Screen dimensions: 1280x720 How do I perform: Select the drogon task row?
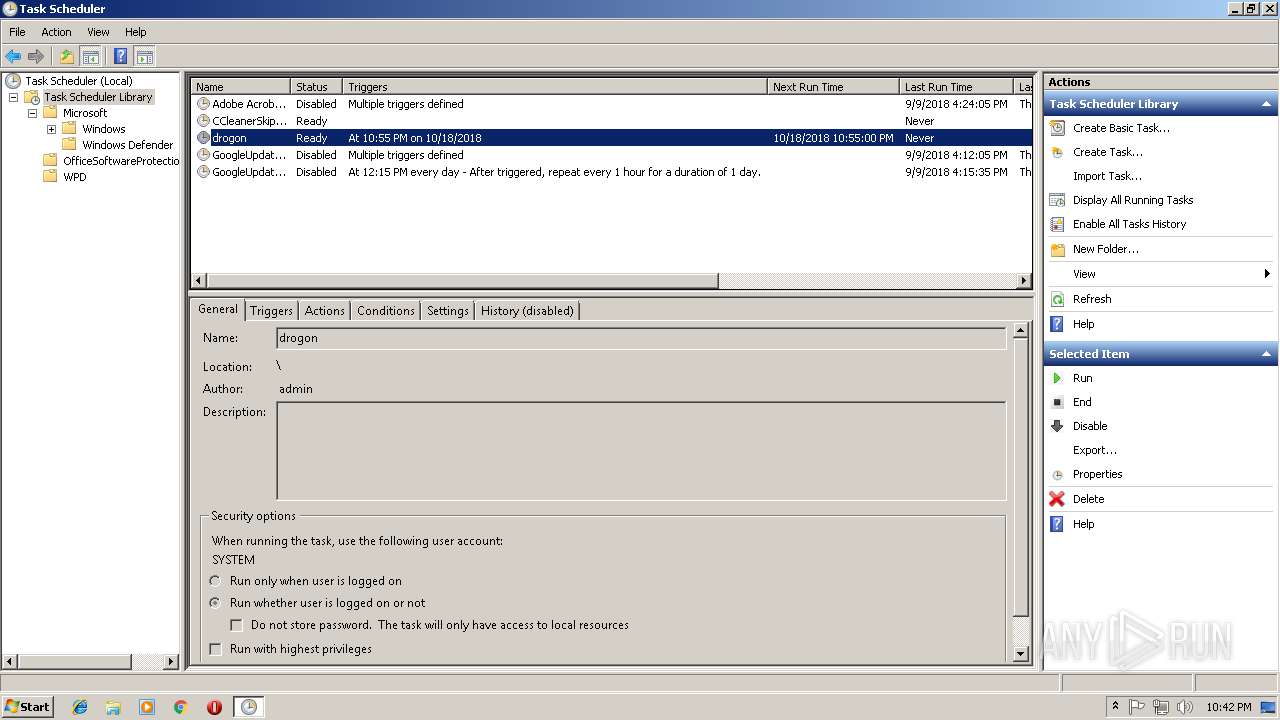coord(611,138)
